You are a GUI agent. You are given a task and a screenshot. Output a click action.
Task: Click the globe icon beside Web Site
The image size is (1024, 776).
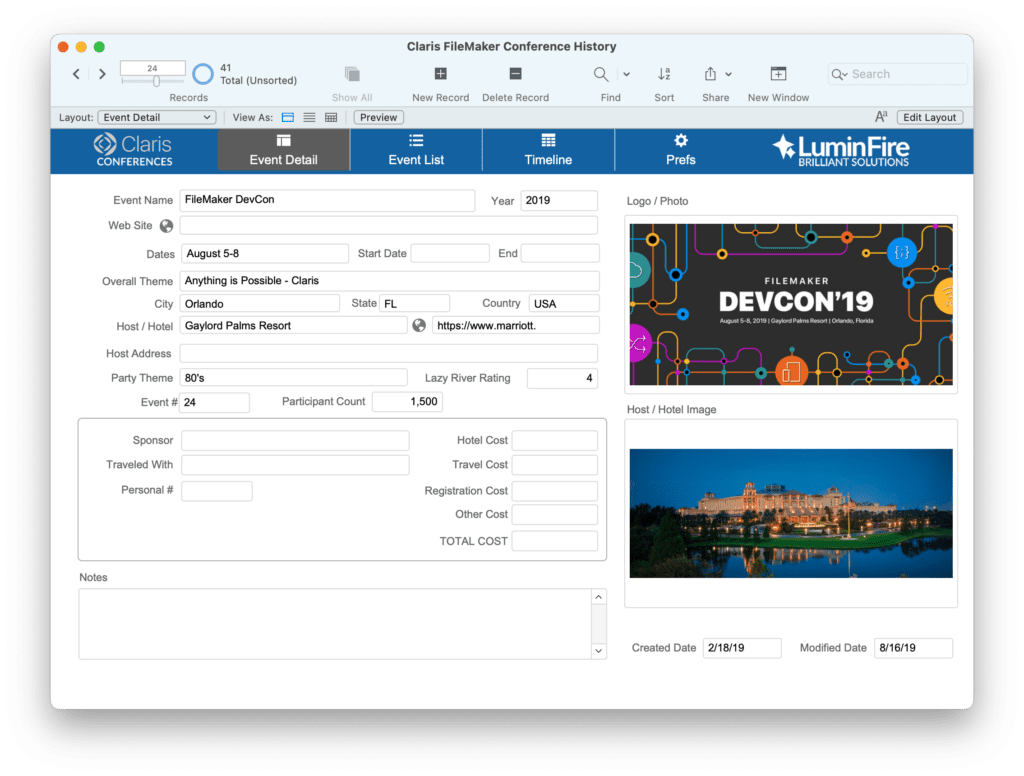166,226
